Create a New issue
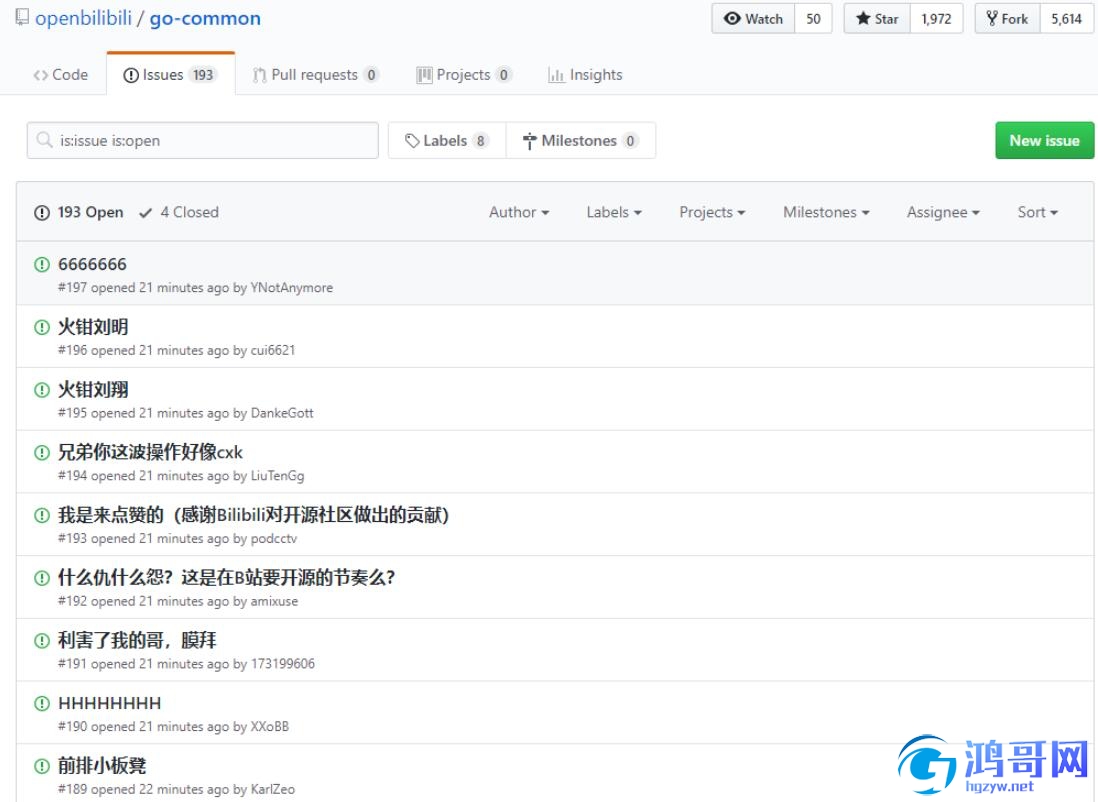The height and width of the screenshot is (802, 1098). (1044, 140)
